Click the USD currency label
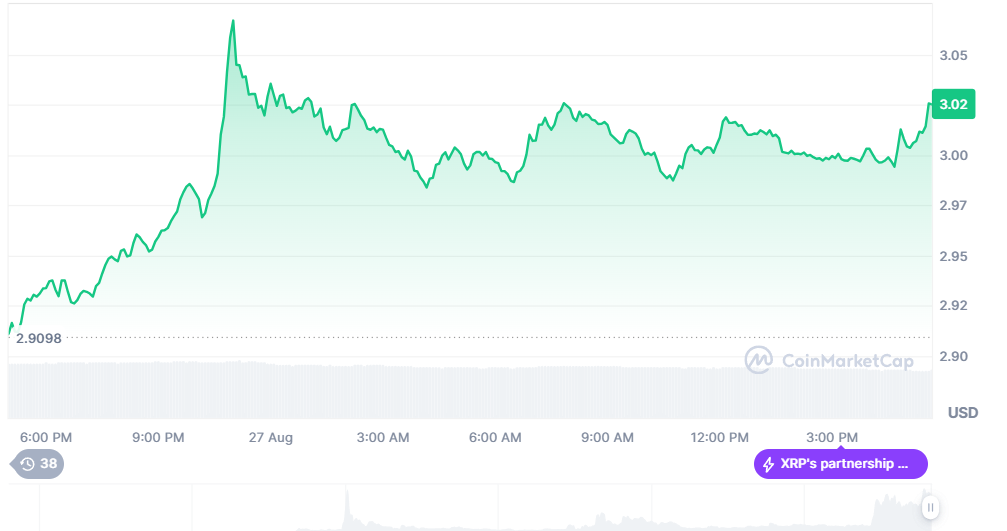The image size is (1007, 531). [962, 412]
